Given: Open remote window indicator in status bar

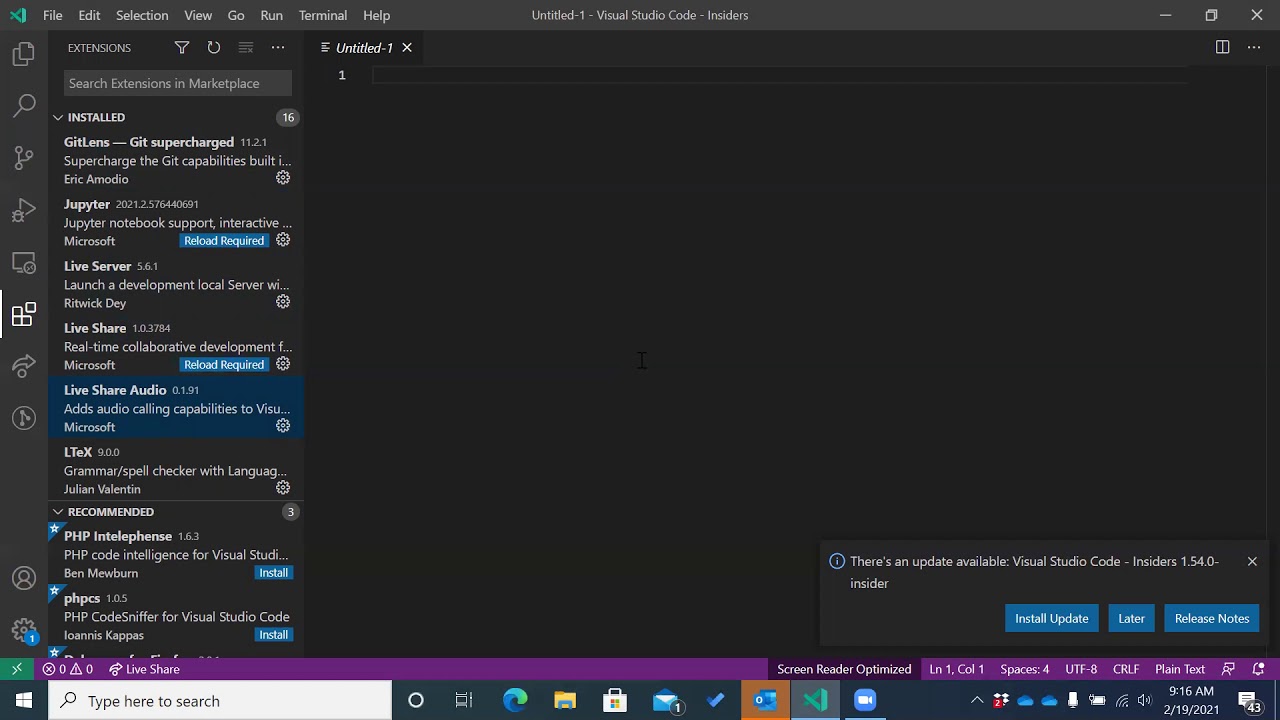Looking at the screenshot, I should coord(17,669).
